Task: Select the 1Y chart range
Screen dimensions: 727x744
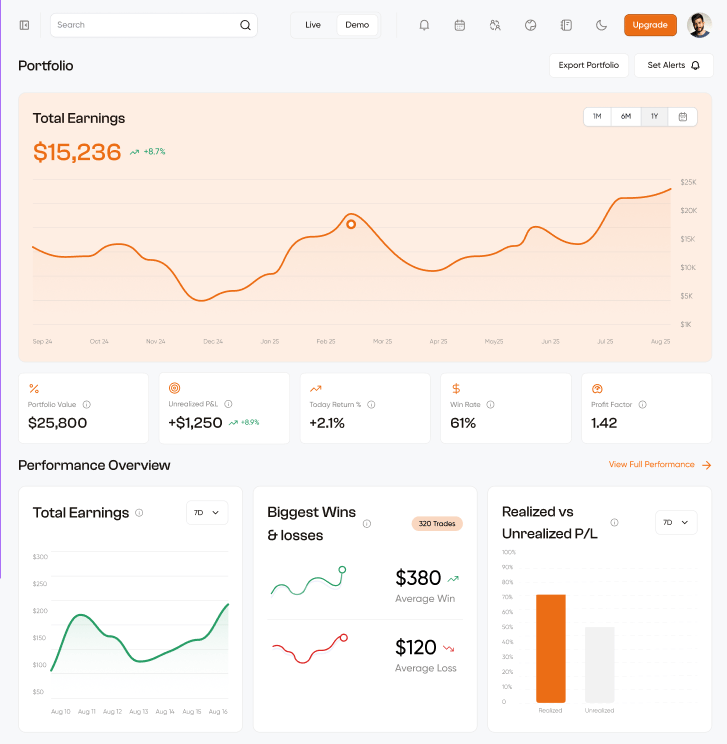Action: click(x=654, y=117)
